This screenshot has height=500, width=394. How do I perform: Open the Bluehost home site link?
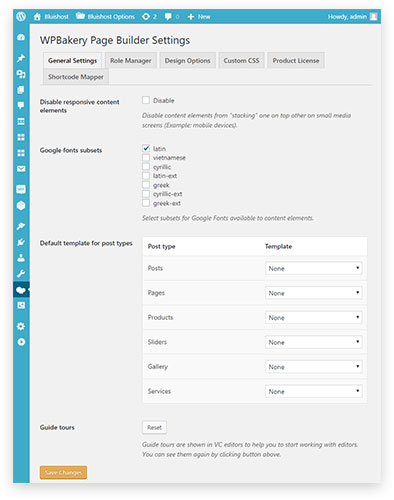[x=51, y=17]
